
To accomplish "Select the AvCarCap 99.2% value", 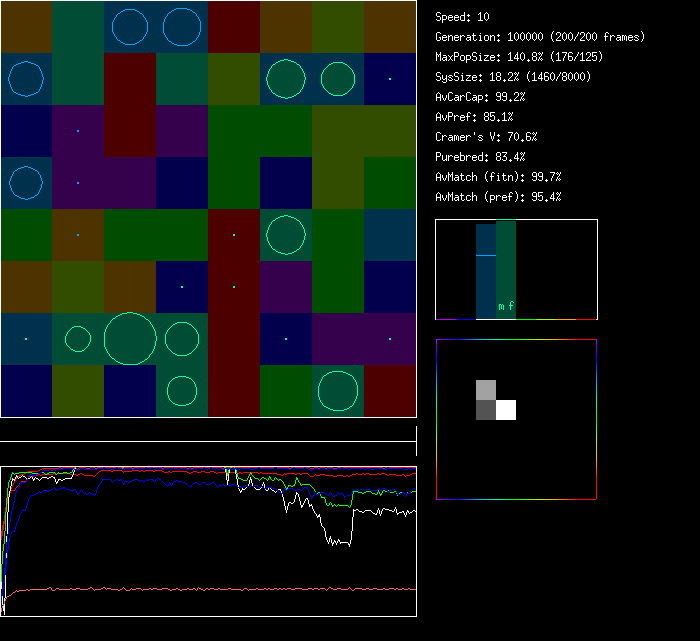I will click(480, 97).
